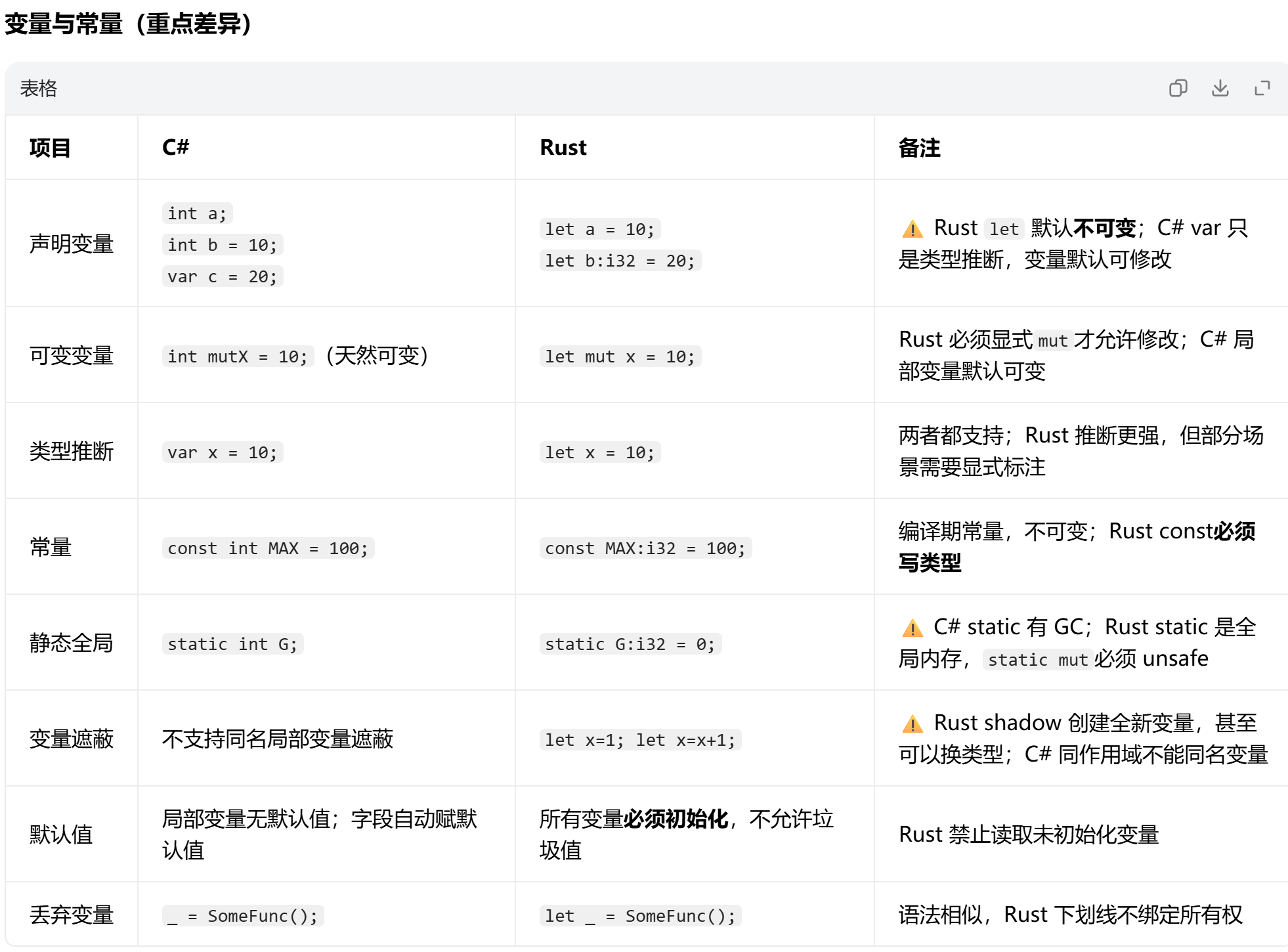Click the code 'let b:i32 = 20;'
This screenshot has height=952, width=1288.
620,261
